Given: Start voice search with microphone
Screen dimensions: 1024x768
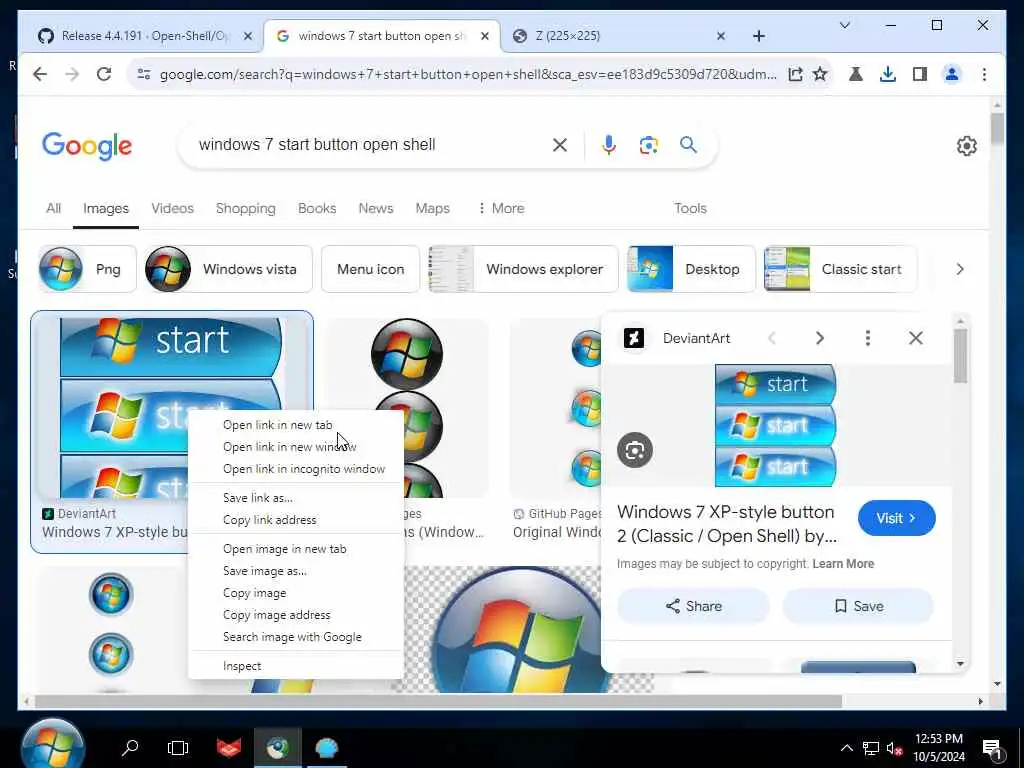Looking at the screenshot, I should (609, 145).
